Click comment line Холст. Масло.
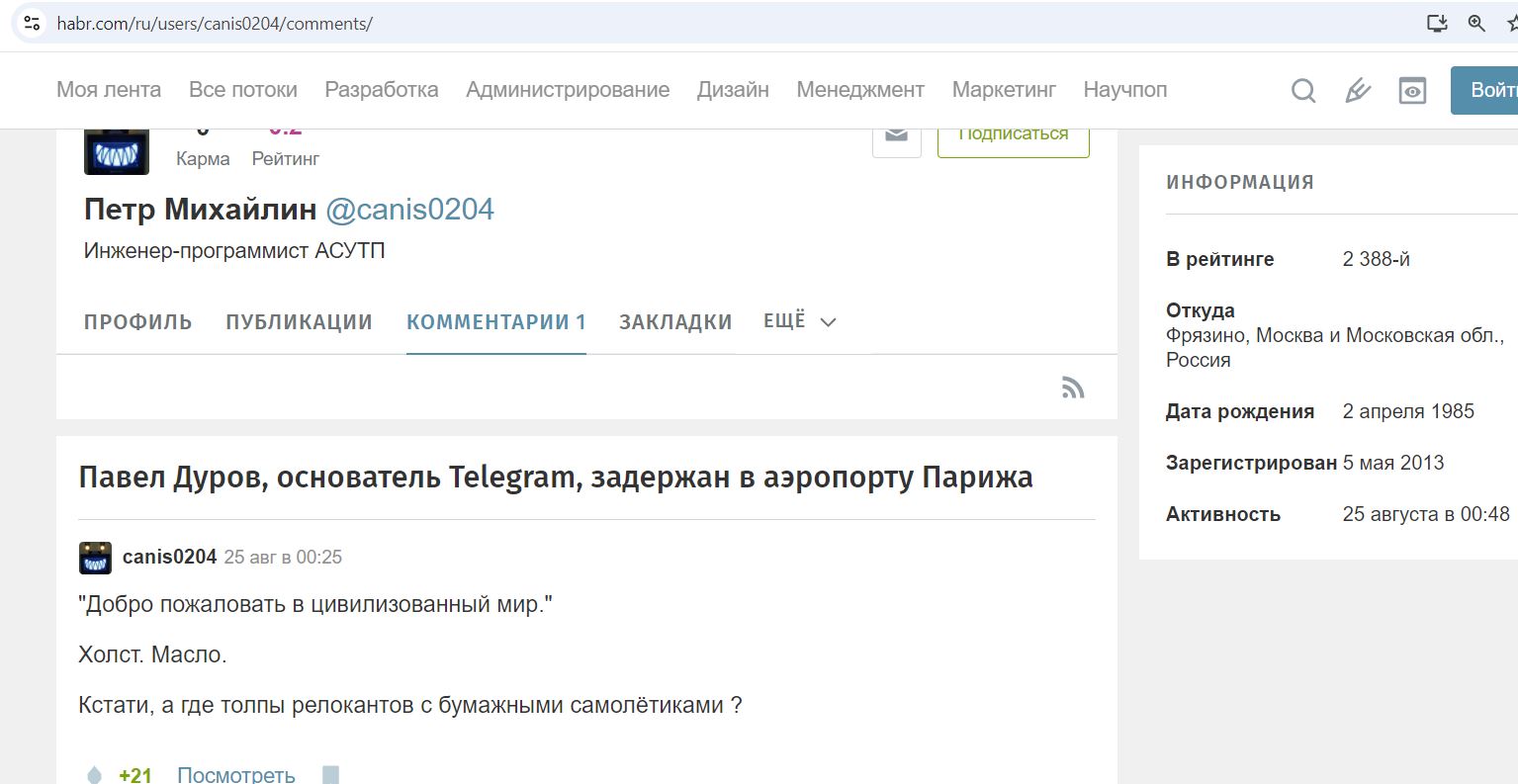Screen dimensions: 1518x784 pos(152,654)
